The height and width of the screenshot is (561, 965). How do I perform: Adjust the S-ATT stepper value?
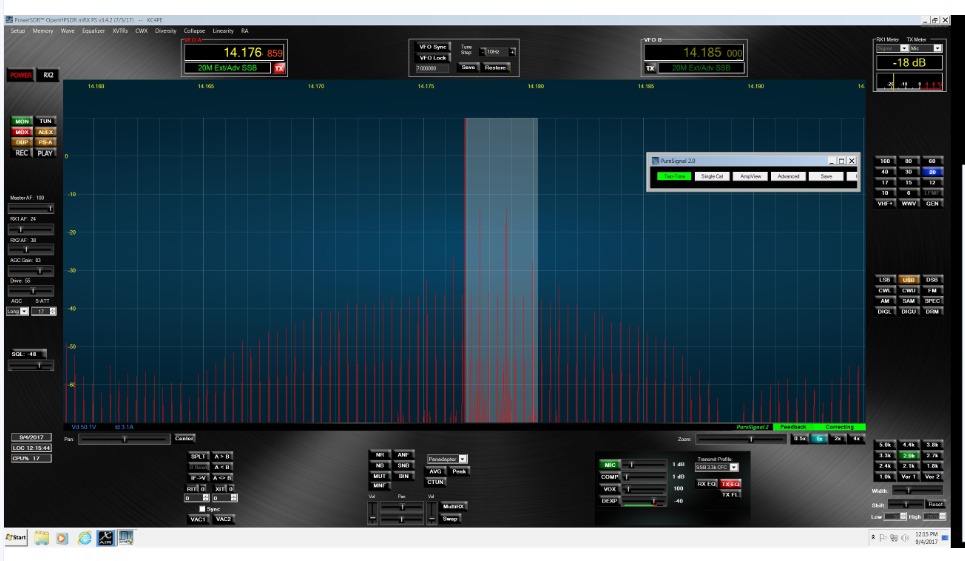(44, 311)
